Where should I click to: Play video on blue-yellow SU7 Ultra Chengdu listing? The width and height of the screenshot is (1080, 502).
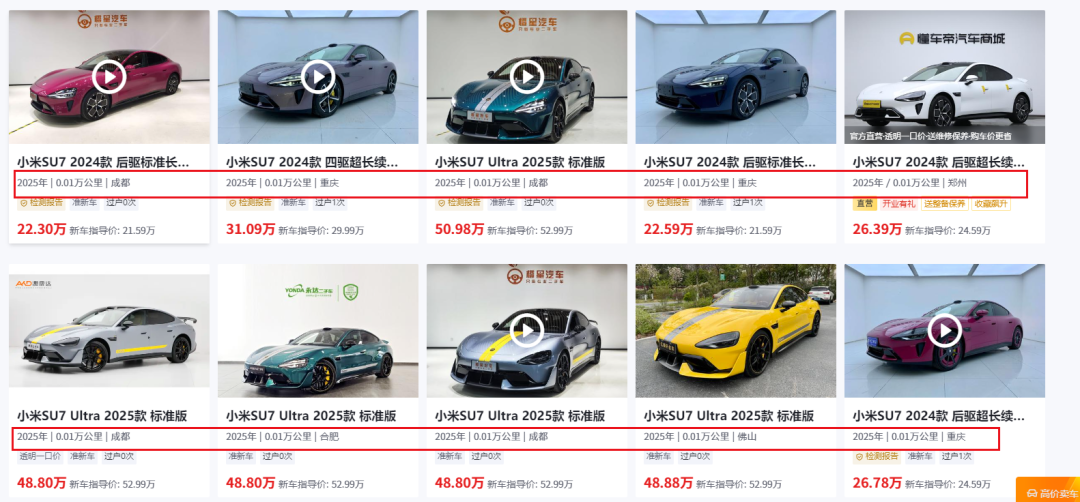[x=527, y=331]
